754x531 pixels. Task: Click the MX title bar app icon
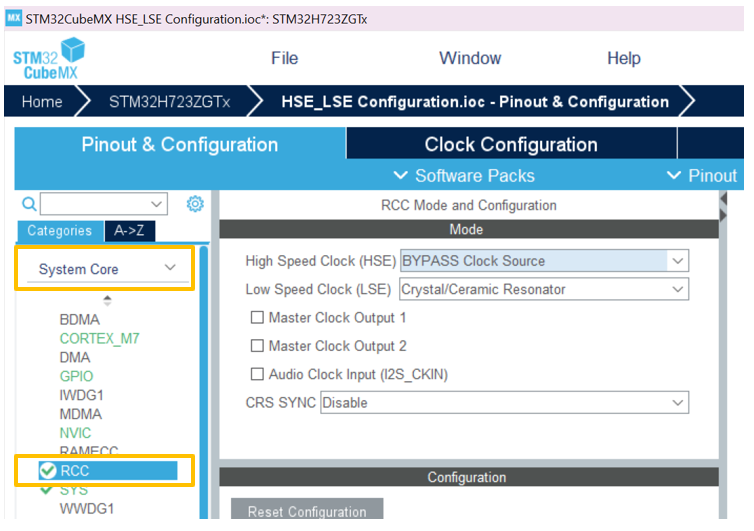pos(13,19)
